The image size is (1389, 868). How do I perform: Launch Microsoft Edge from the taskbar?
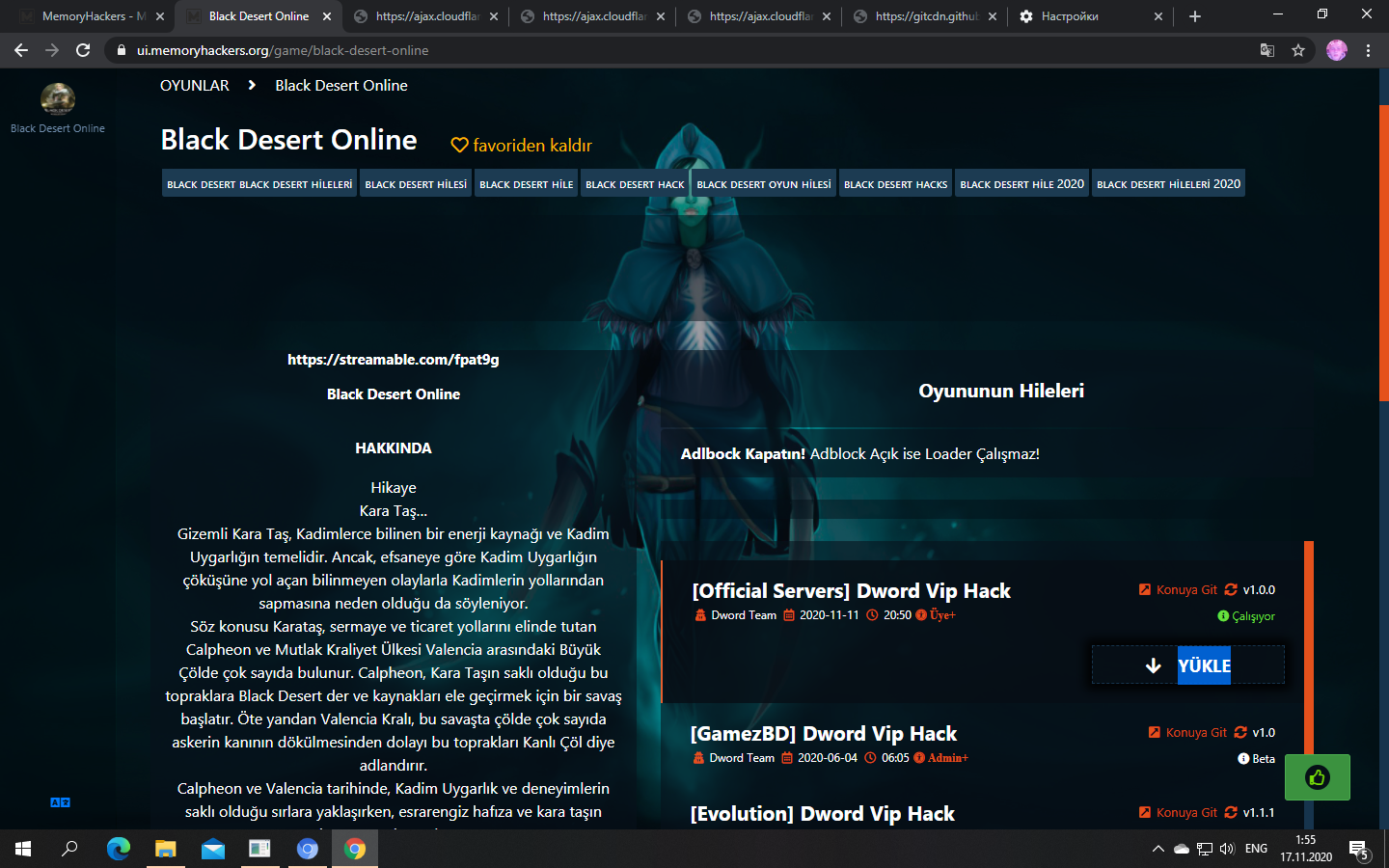coord(119,849)
